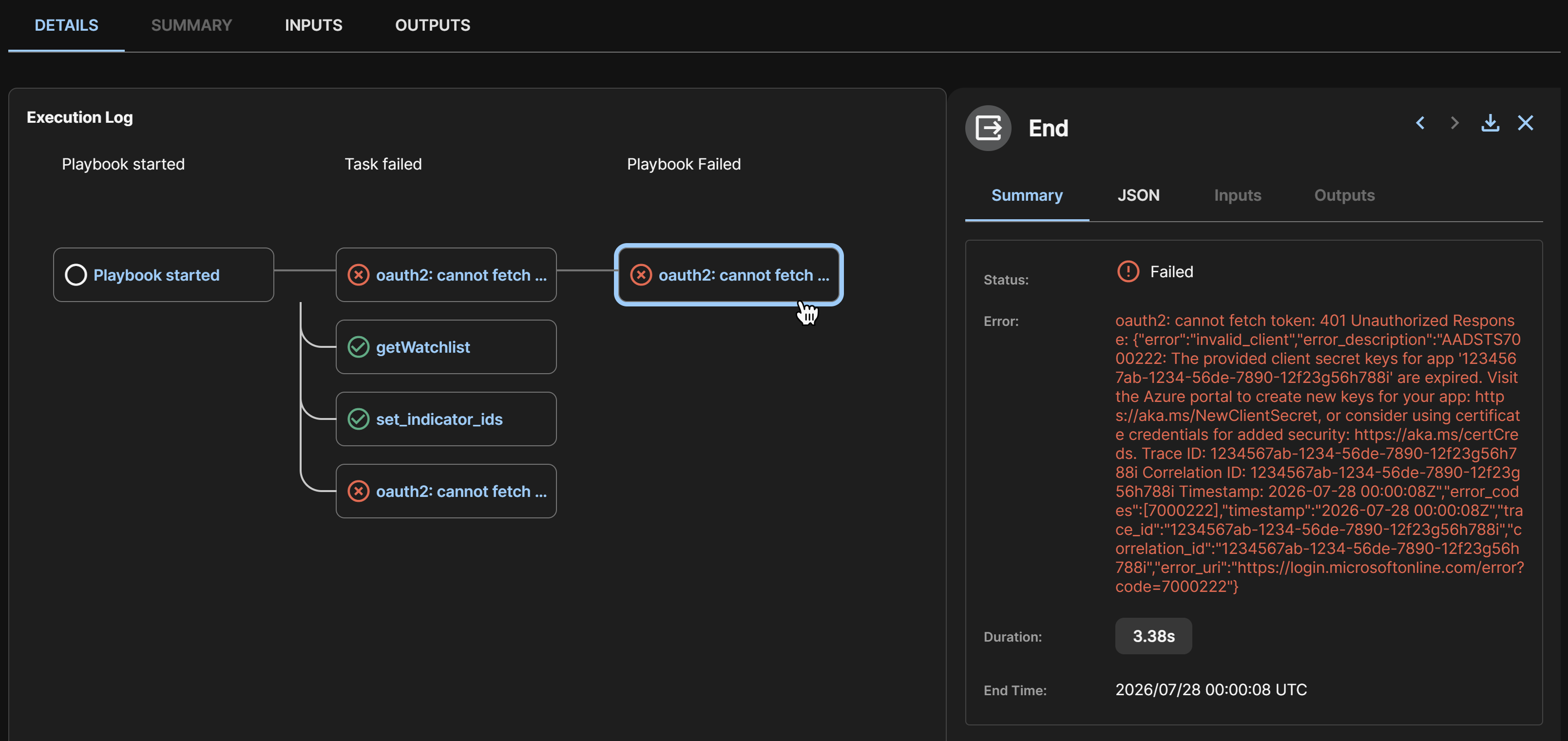1568x741 pixels.
Task: Click the End Time: field label
Action: [1014, 690]
